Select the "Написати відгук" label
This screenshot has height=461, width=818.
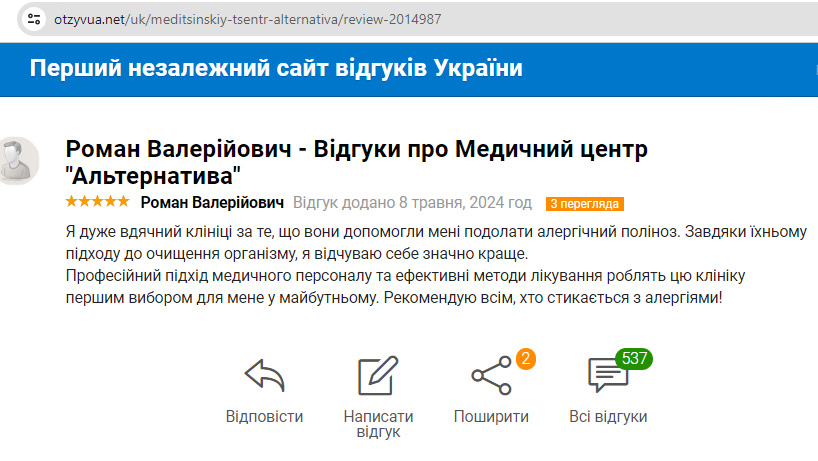click(378, 424)
